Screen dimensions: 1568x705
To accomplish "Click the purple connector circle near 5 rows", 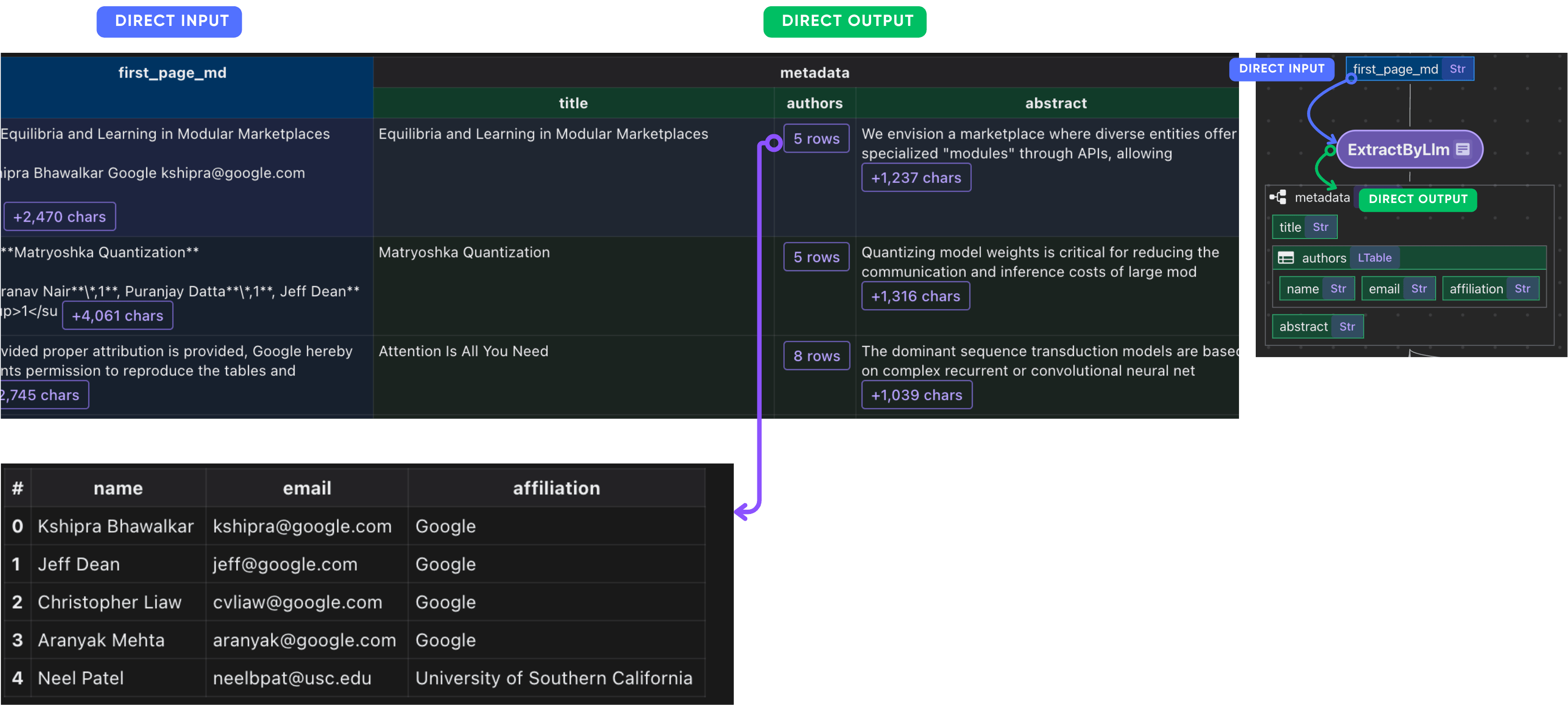I will pos(774,143).
